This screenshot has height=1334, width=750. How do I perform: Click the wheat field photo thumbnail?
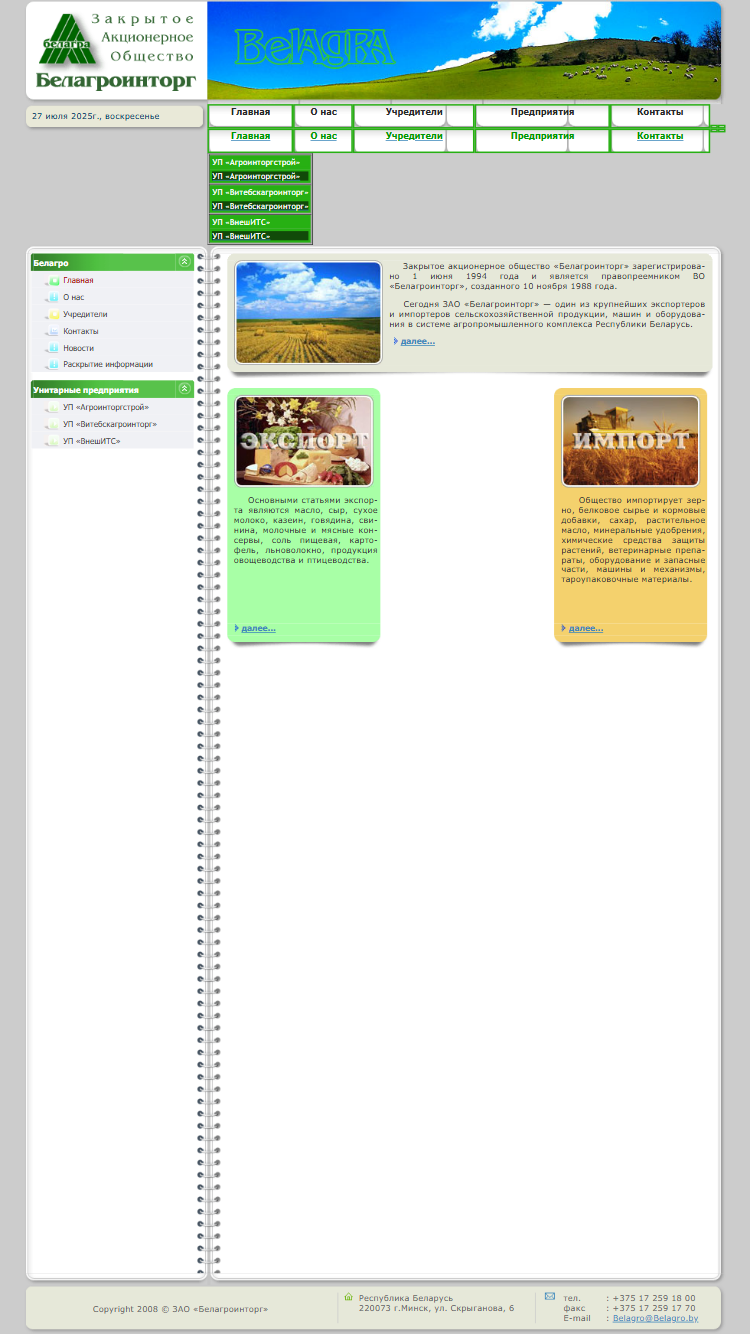(308, 313)
